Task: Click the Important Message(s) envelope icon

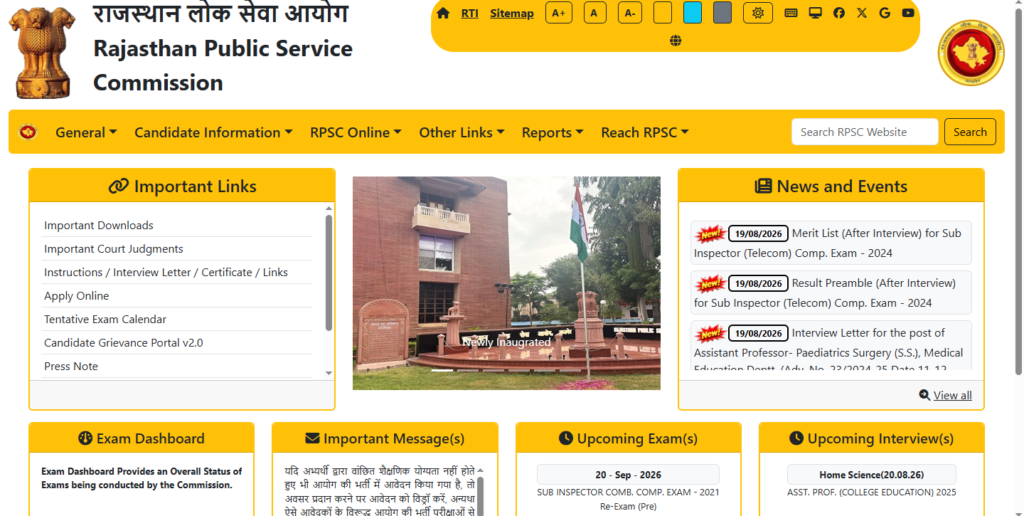Action: tap(312, 438)
